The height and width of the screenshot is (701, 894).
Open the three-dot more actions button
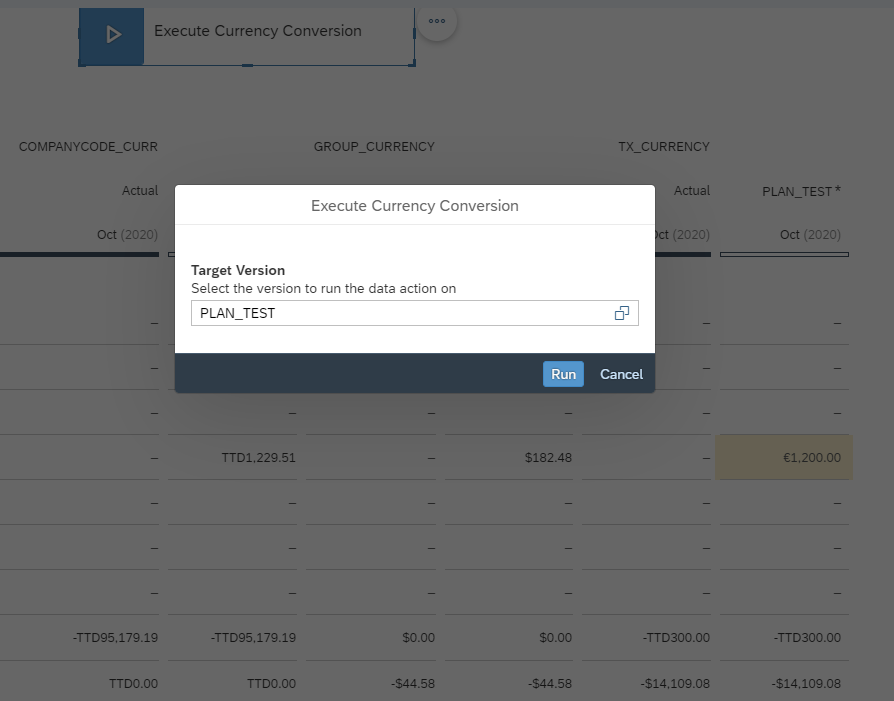[x=437, y=21]
